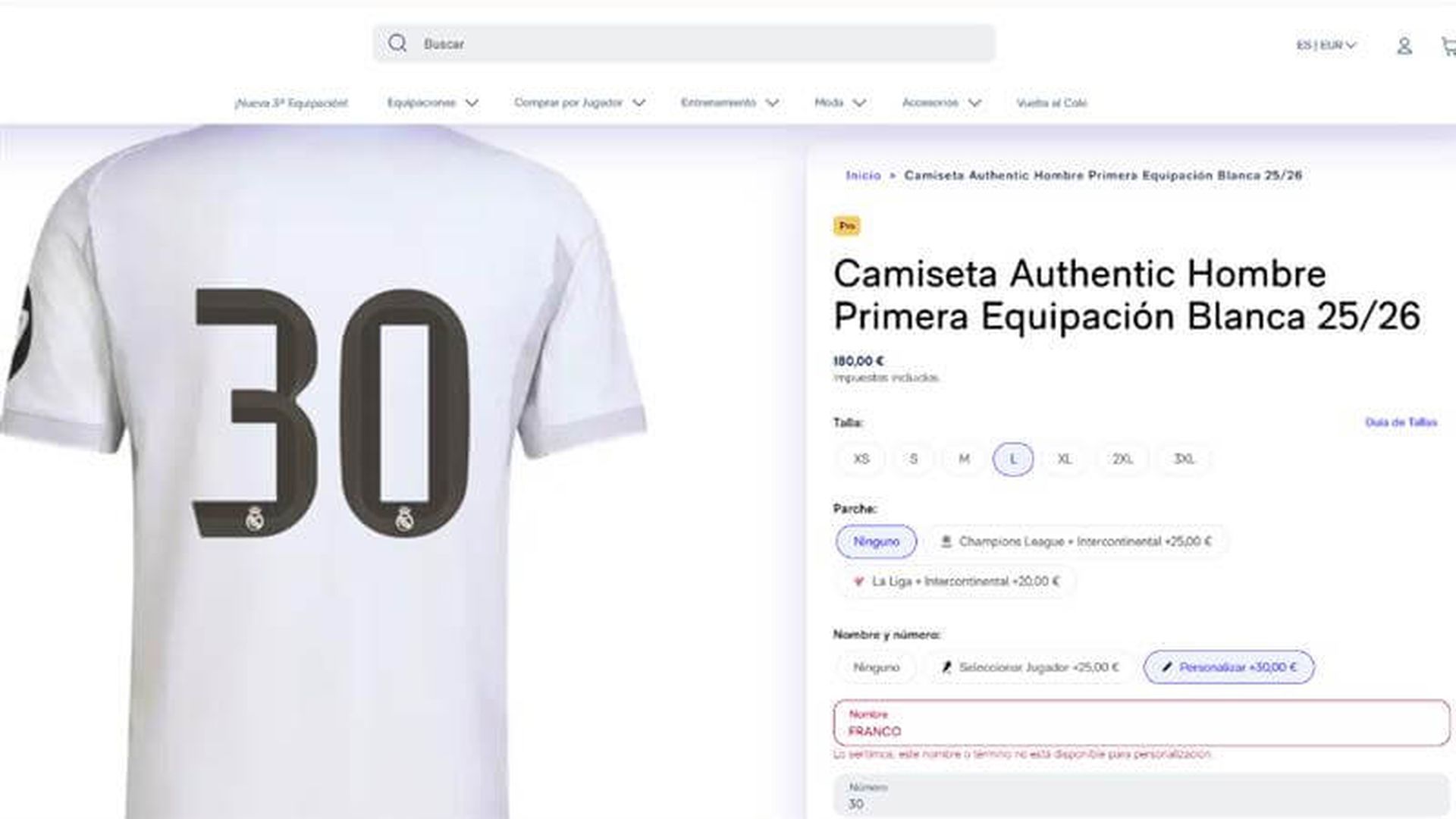
Task: Go to ¡Nueva 3ª Equipación! menu item
Action: (x=291, y=102)
